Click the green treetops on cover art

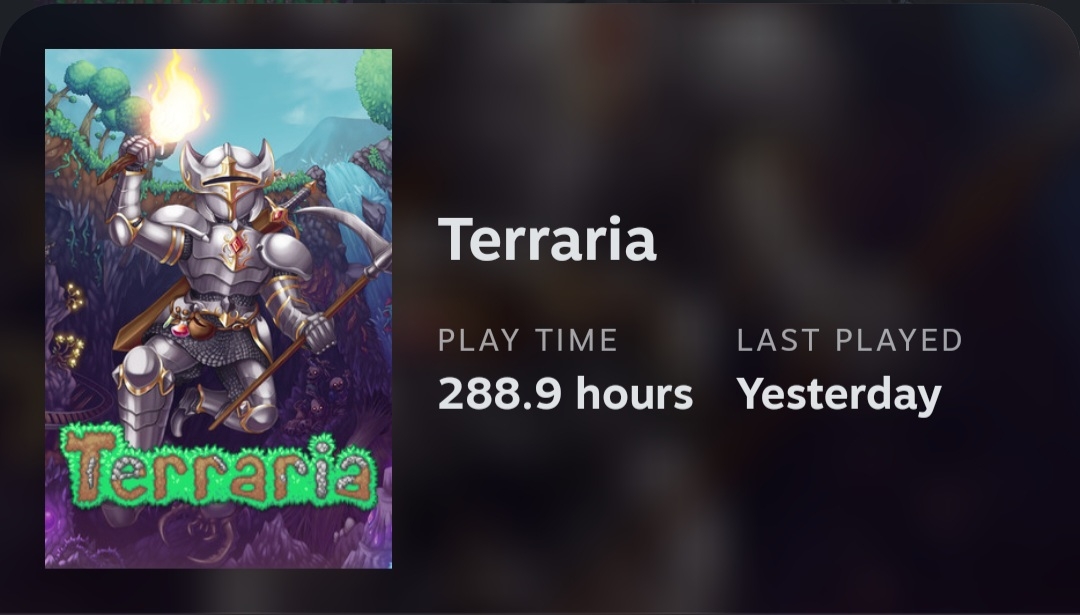103,90
